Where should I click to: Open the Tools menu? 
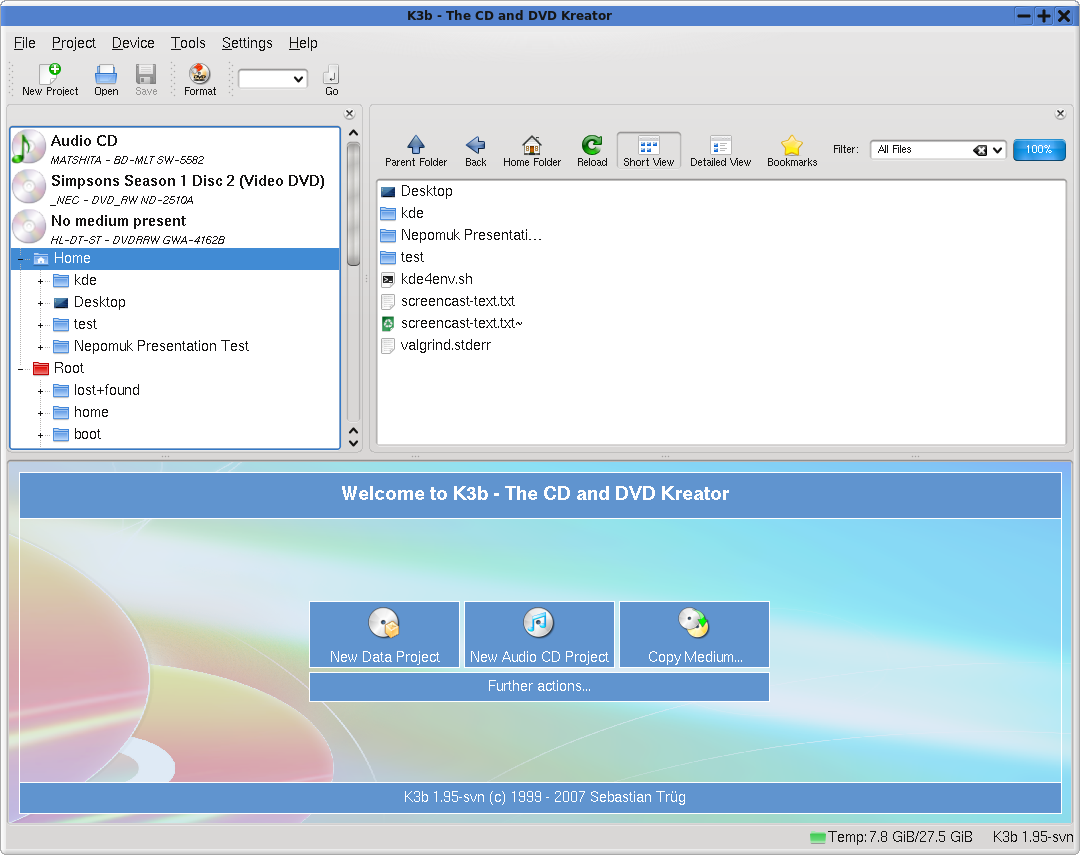click(188, 43)
